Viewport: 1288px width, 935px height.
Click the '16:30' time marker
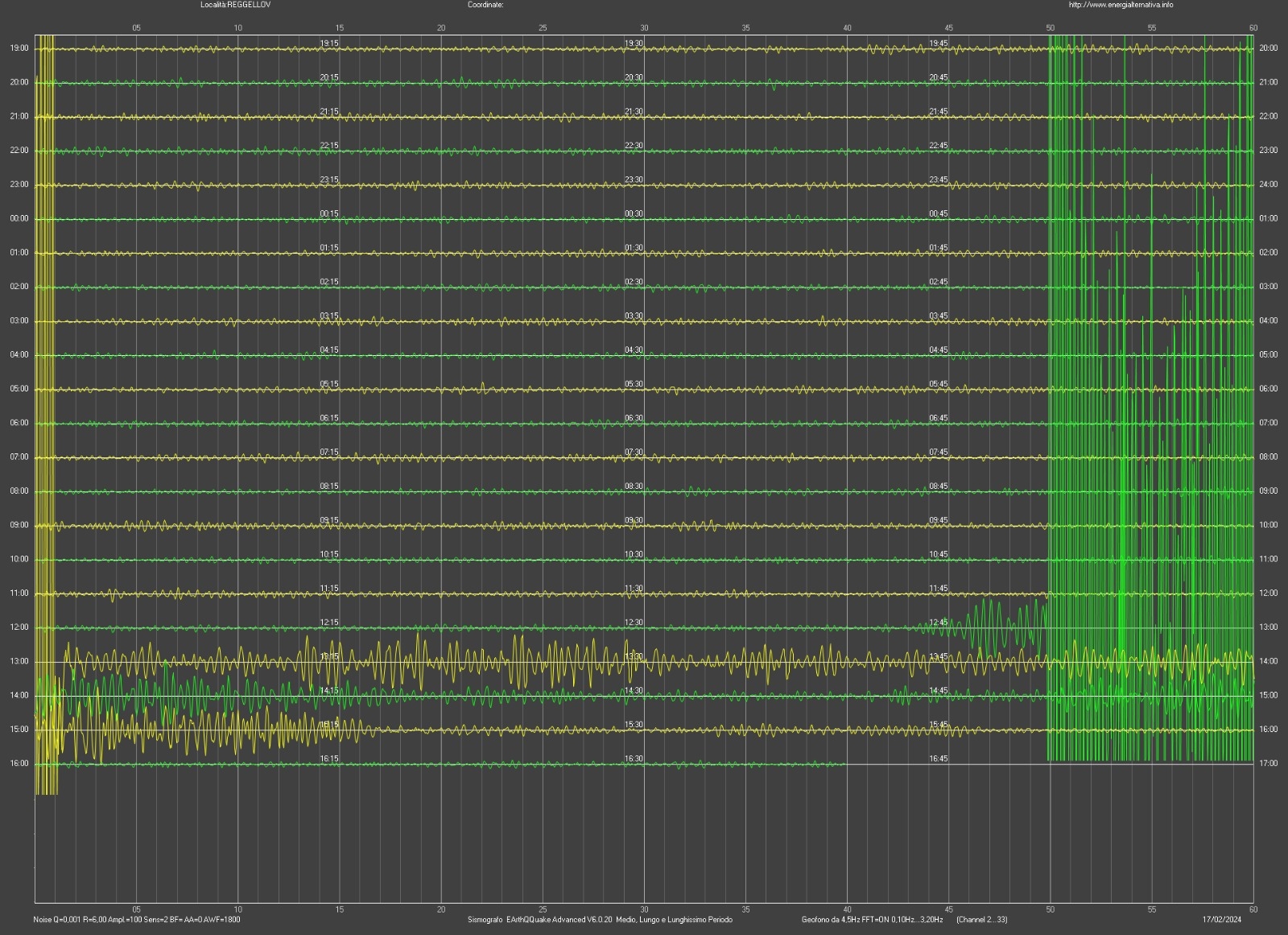(634, 759)
